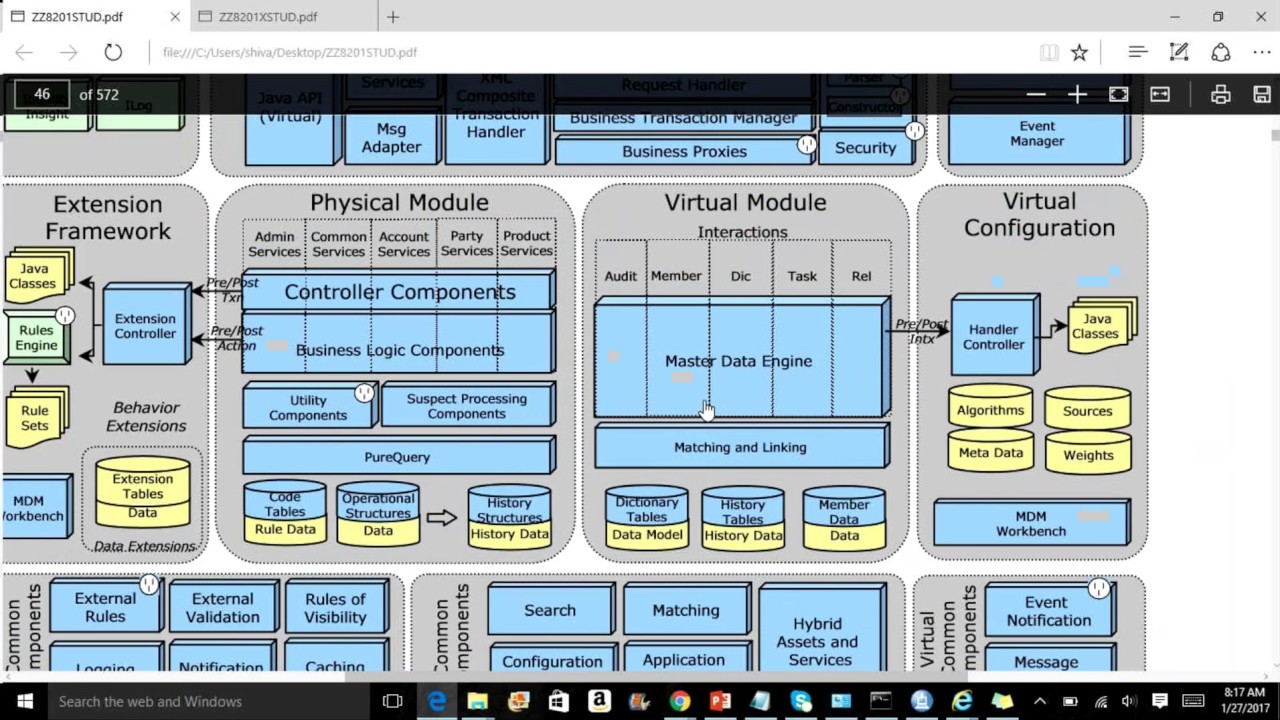Zoom in on the PDF document
This screenshot has height=720, width=1280.
(1077, 94)
